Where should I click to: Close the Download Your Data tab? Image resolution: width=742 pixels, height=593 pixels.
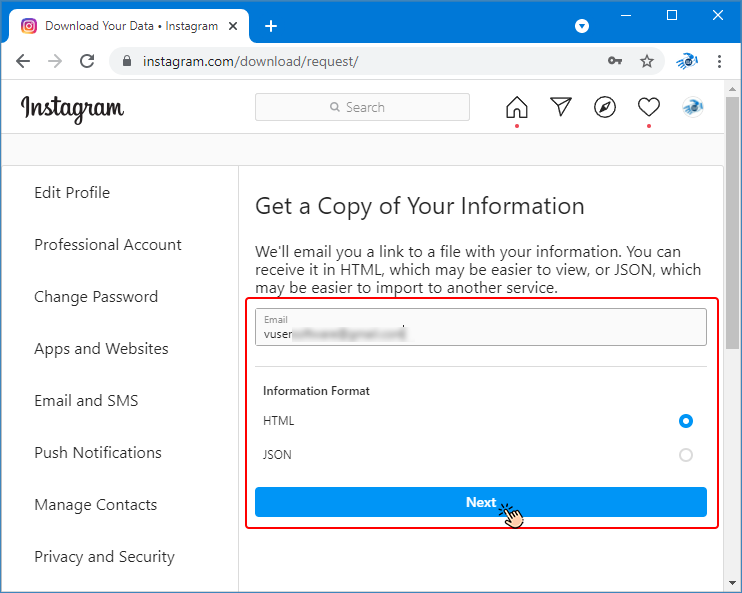(233, 26)
